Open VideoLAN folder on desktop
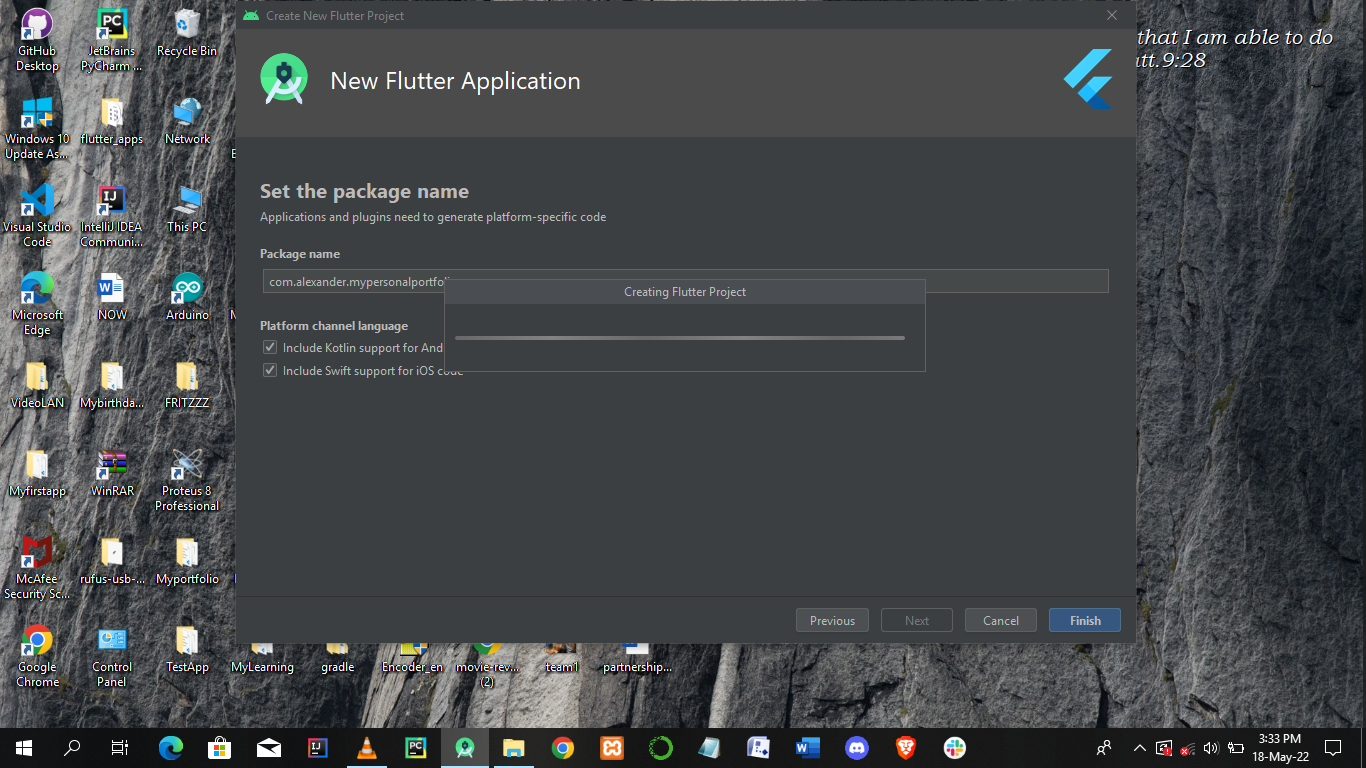Image resolution: width=1366 pixels, height=768 pixels. pos(37,385)
